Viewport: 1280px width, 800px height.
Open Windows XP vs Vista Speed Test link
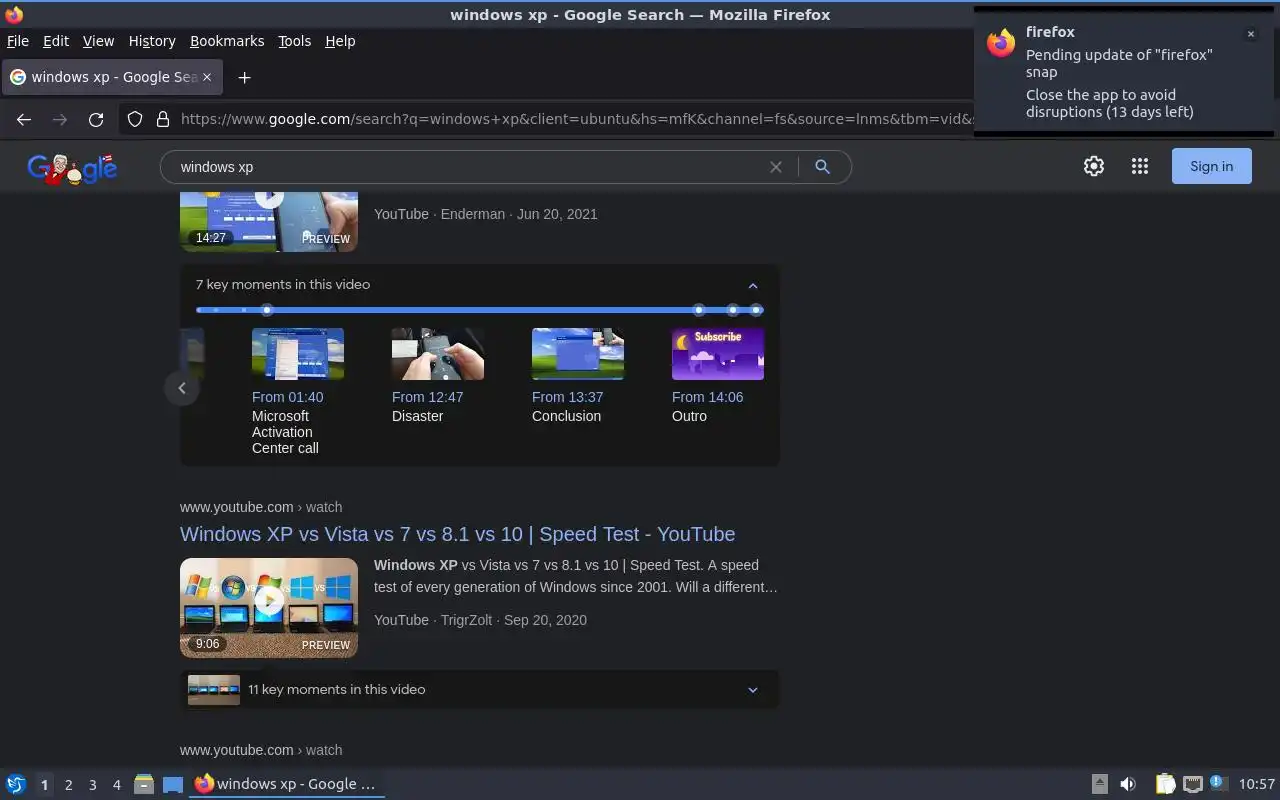457,534
